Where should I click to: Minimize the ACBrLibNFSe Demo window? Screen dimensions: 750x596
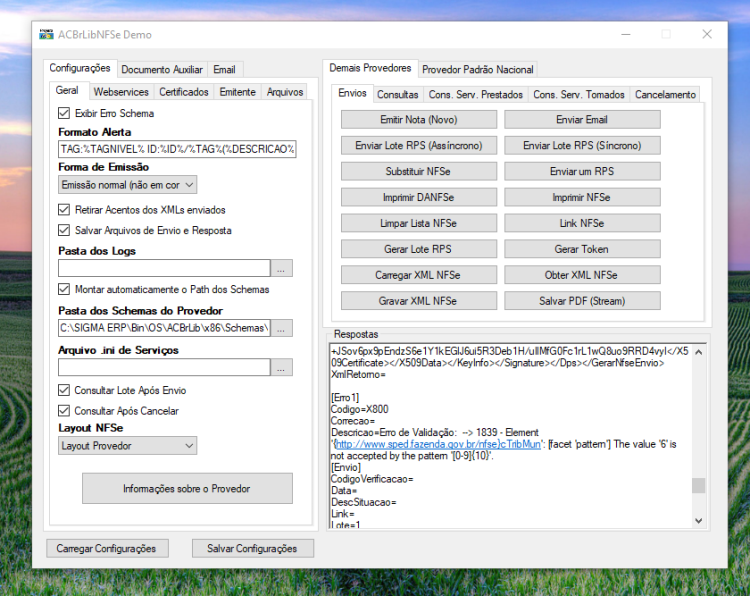click(626, 34)
